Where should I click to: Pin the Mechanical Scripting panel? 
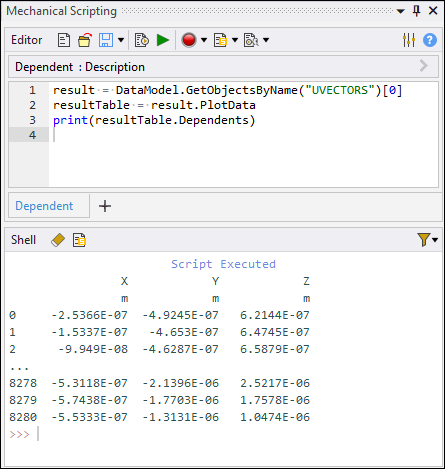click(x=416, y=11)
